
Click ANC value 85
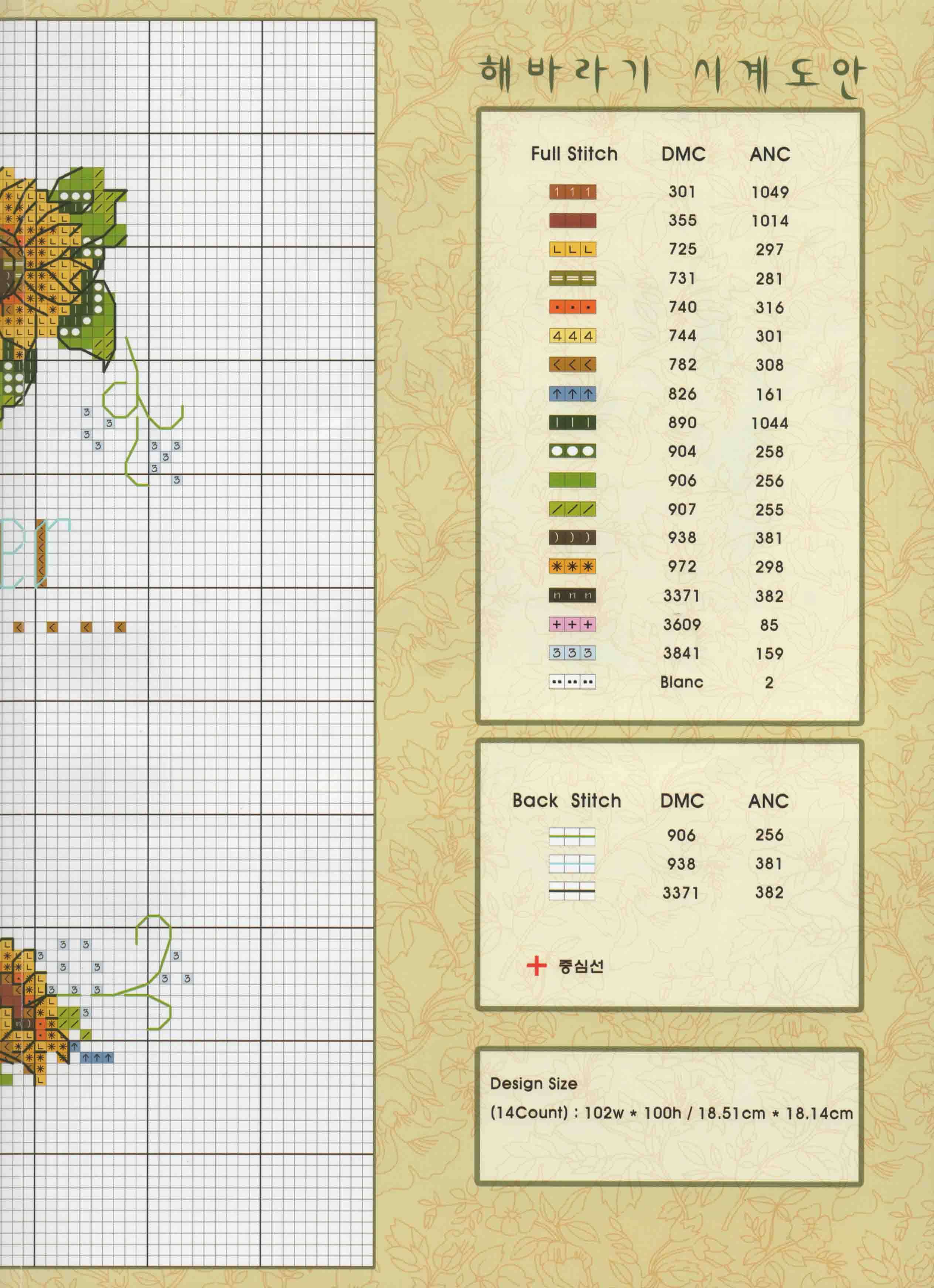[x=769, y=625]
